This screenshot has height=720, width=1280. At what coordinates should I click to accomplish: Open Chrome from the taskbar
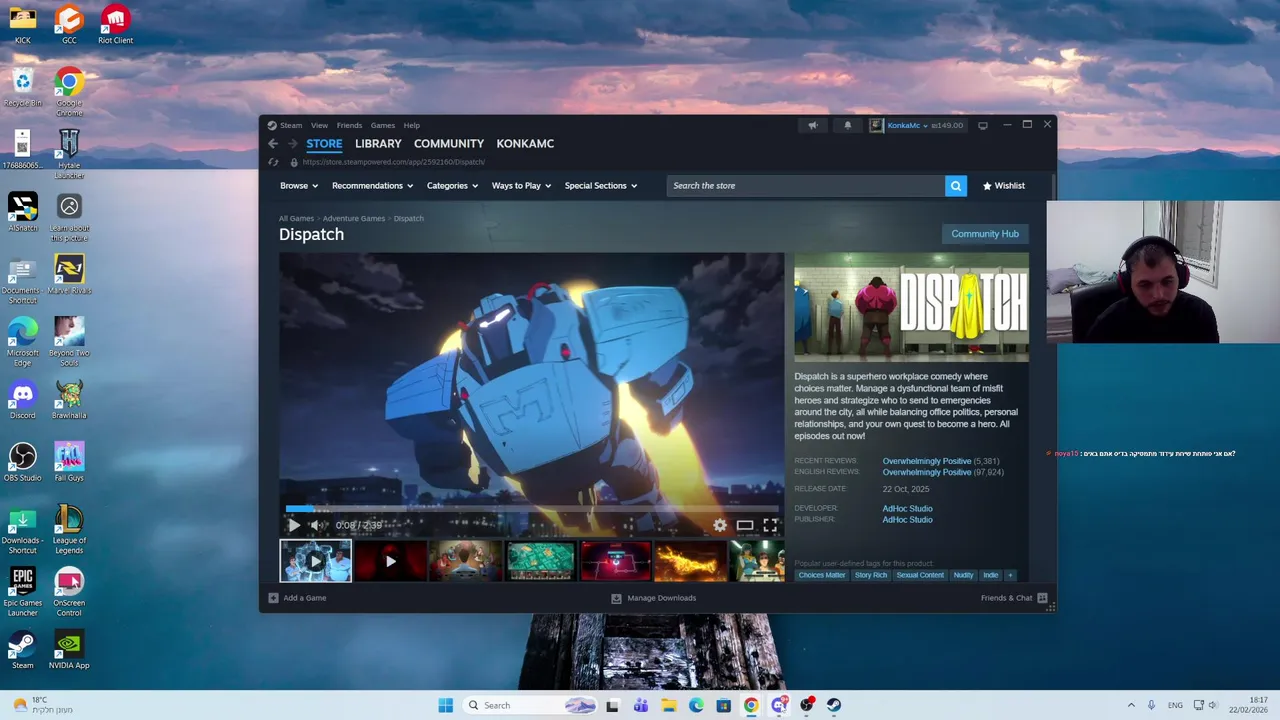coord(751,705)
